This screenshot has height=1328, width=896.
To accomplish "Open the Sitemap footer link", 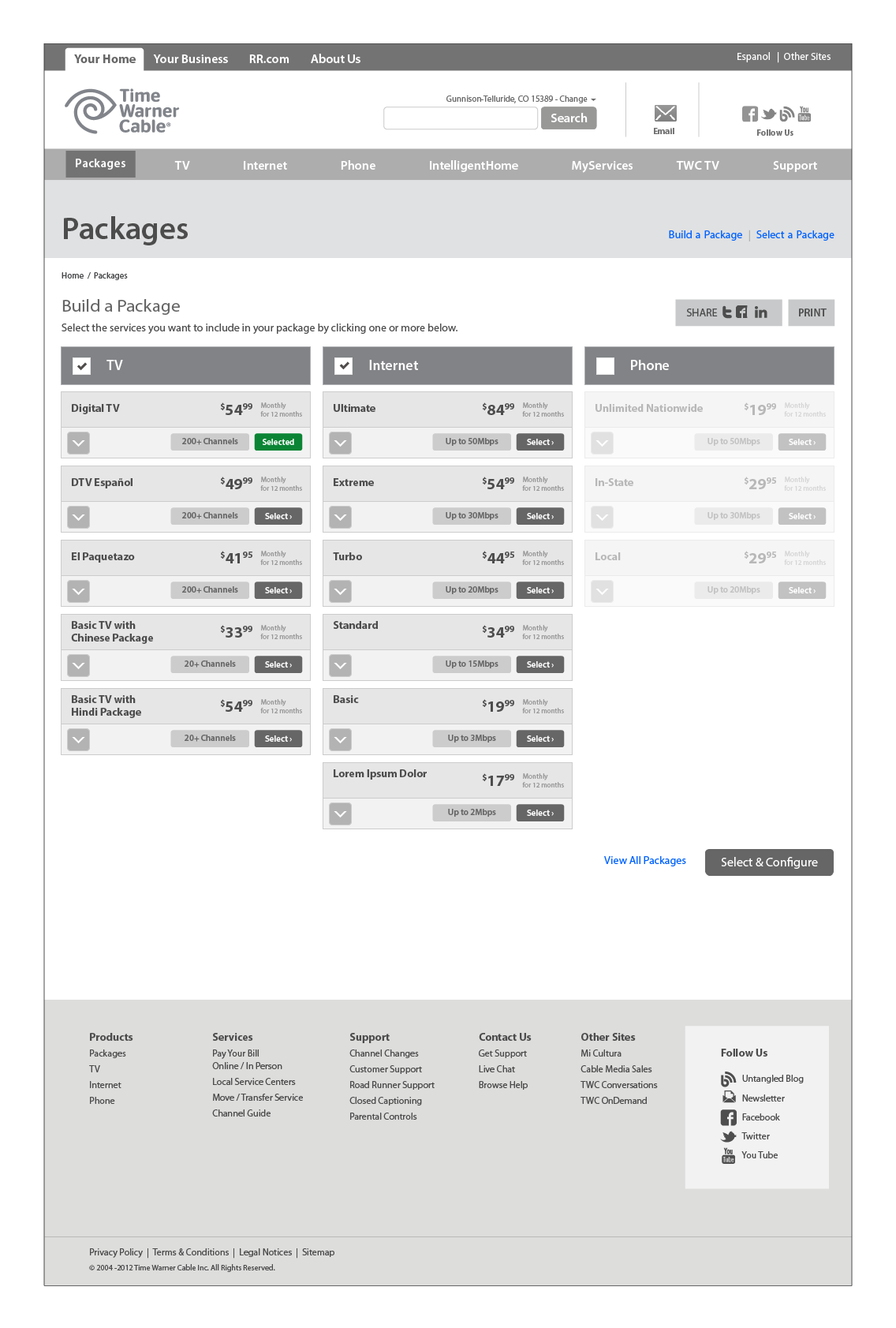I will (x=319, y=1252).
